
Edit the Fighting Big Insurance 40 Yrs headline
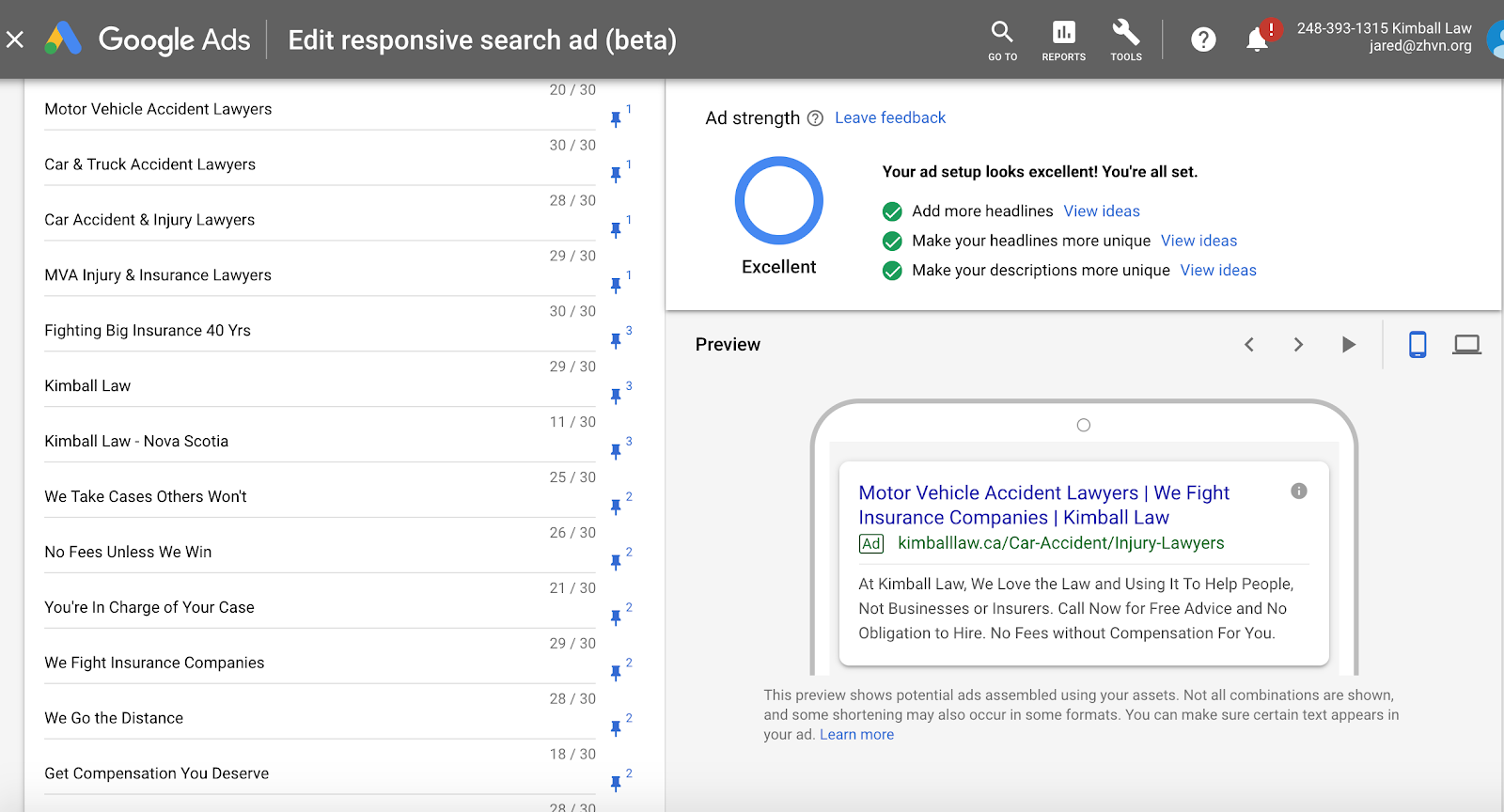pyautogui.click(x=320, y=331)
